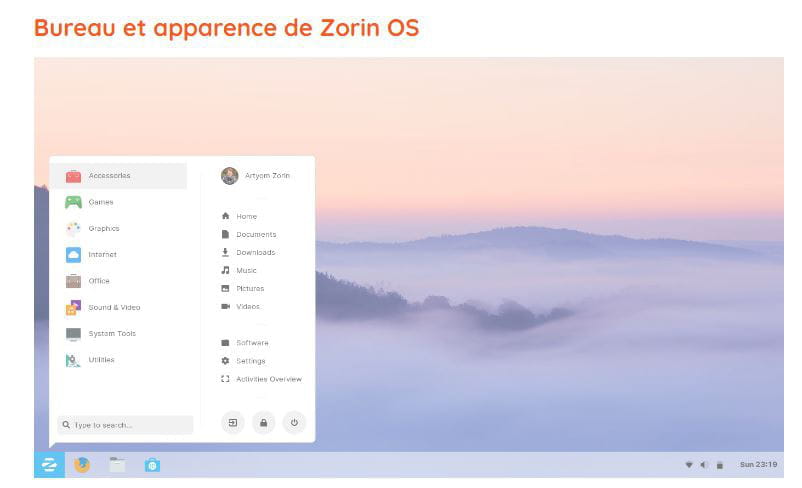Select the Games category
The height and width of the screenshot is (488, 802).
click(119, 202)
